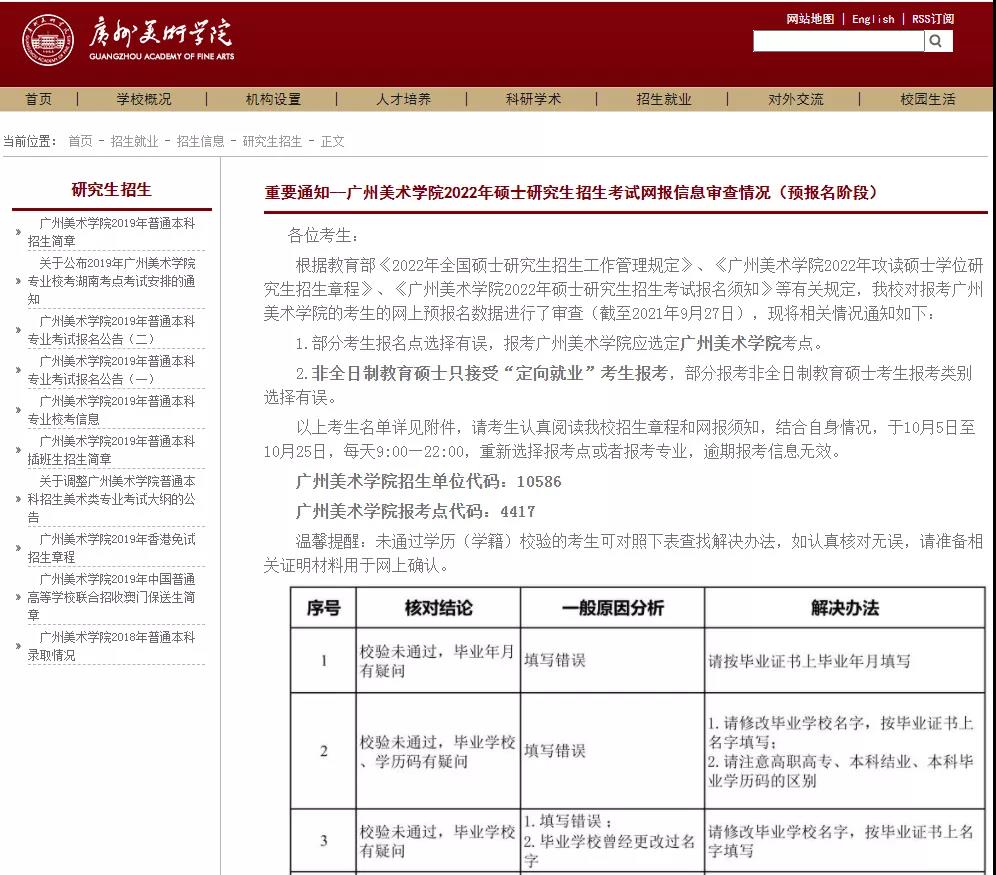This screenshot has width=996, height=875.
Task: Click arrow bullet beside 2018年普通本科录取情况
Action: click(x=18, y=646)
